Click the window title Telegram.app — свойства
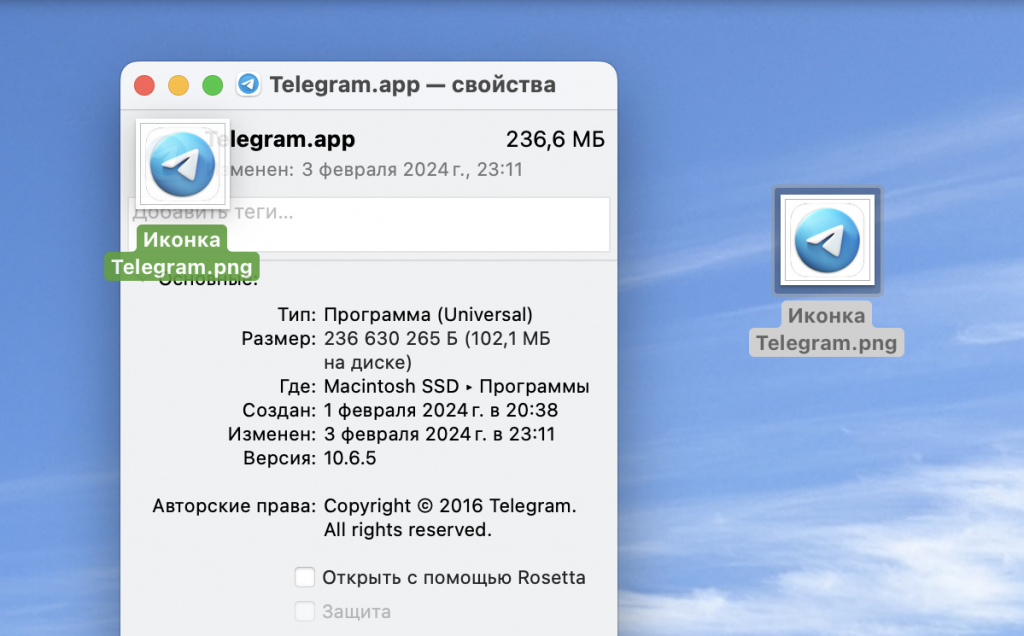 pos(413,84)
